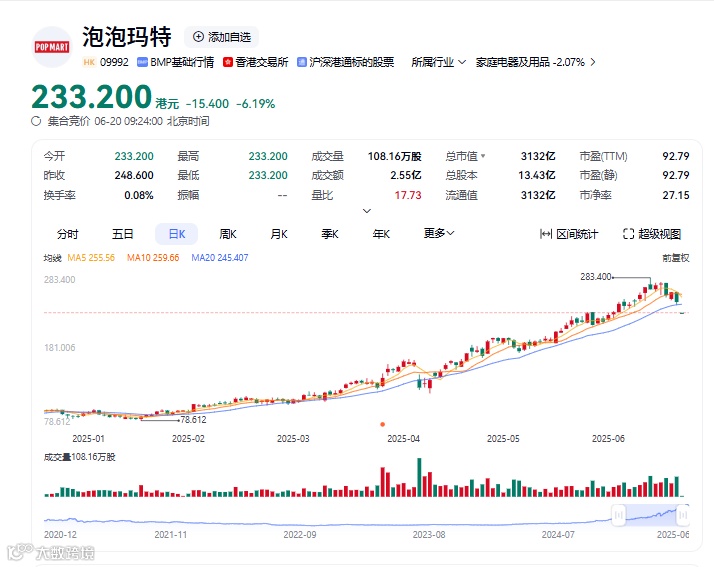Image resolution: width=714 pixels, height=567 pixels.
Task: Switch to 年K chart tab
Action: (381, 234)
